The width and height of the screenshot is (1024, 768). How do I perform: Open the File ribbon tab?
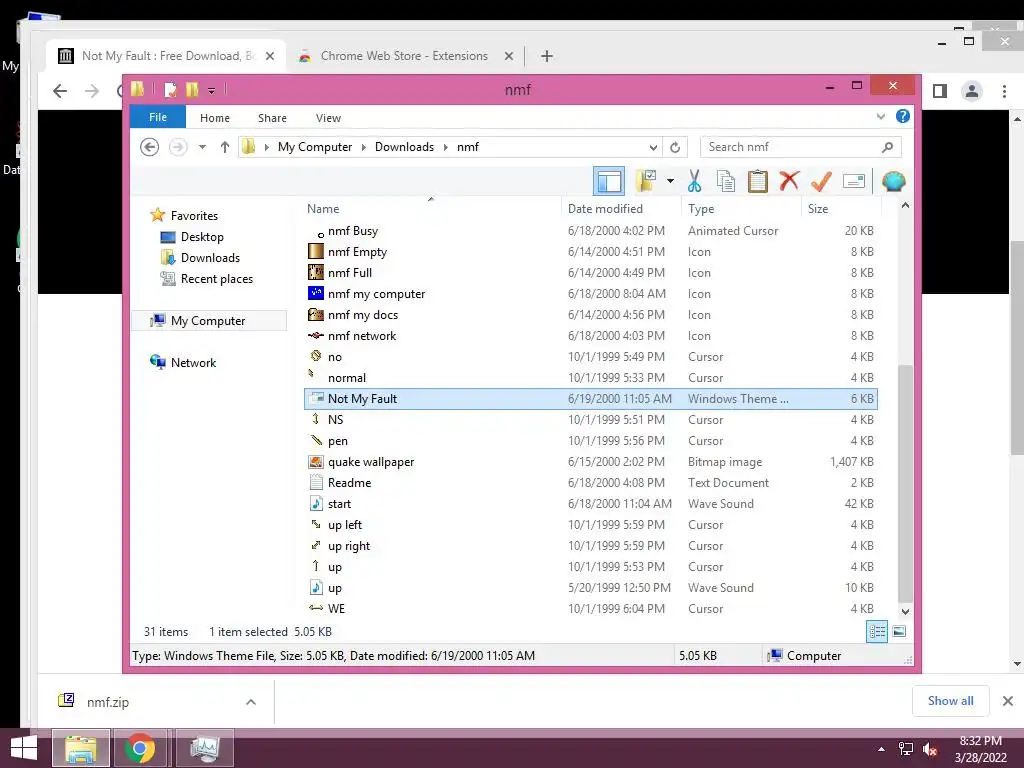point(158,117)
